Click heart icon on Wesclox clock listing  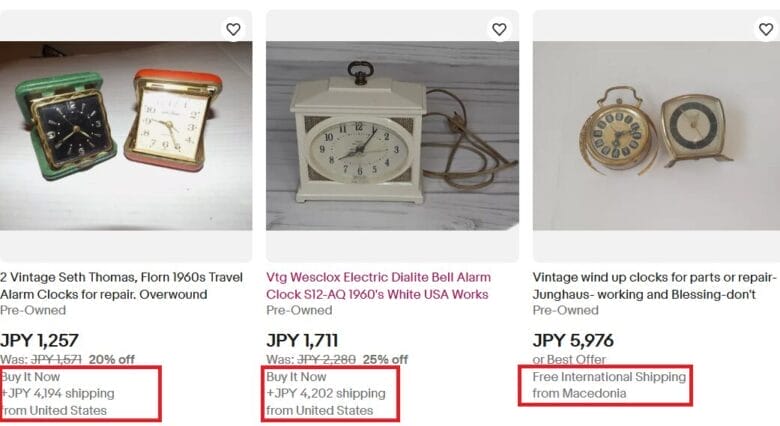pyautogui.click(x=499, y=29)
